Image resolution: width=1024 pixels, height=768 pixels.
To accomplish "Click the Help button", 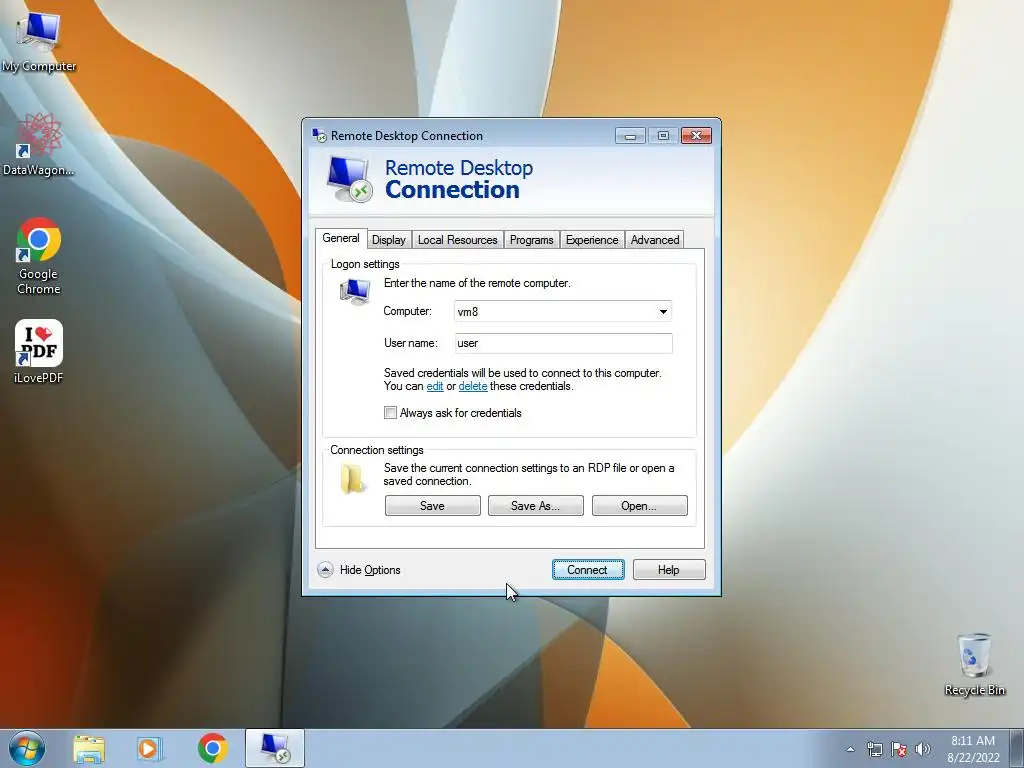I will click(x=669, y=569).
